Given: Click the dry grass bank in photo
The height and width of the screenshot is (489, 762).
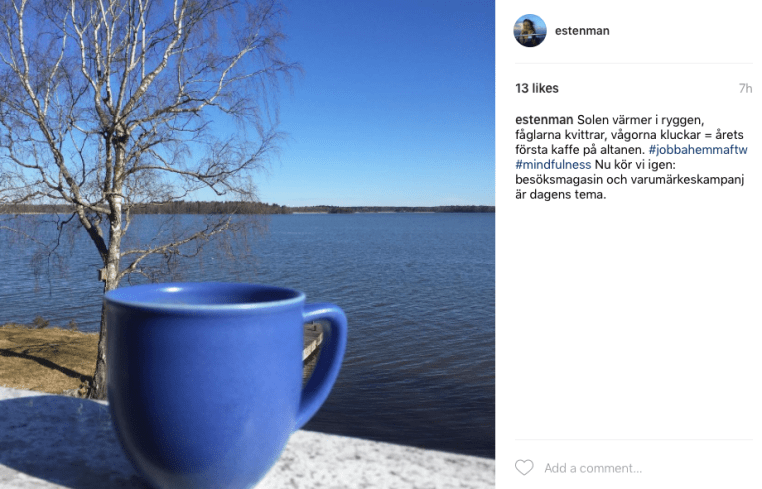Looking at the screenshot, I should tap(49, 357).
